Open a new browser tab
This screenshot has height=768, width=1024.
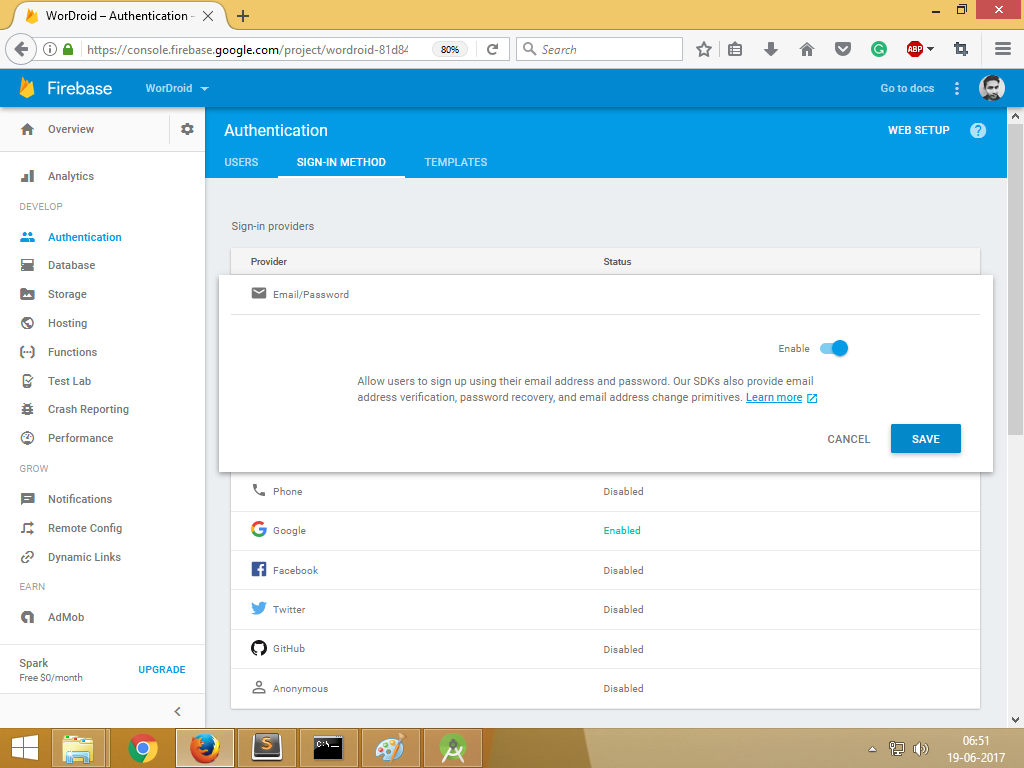(243, 16)
